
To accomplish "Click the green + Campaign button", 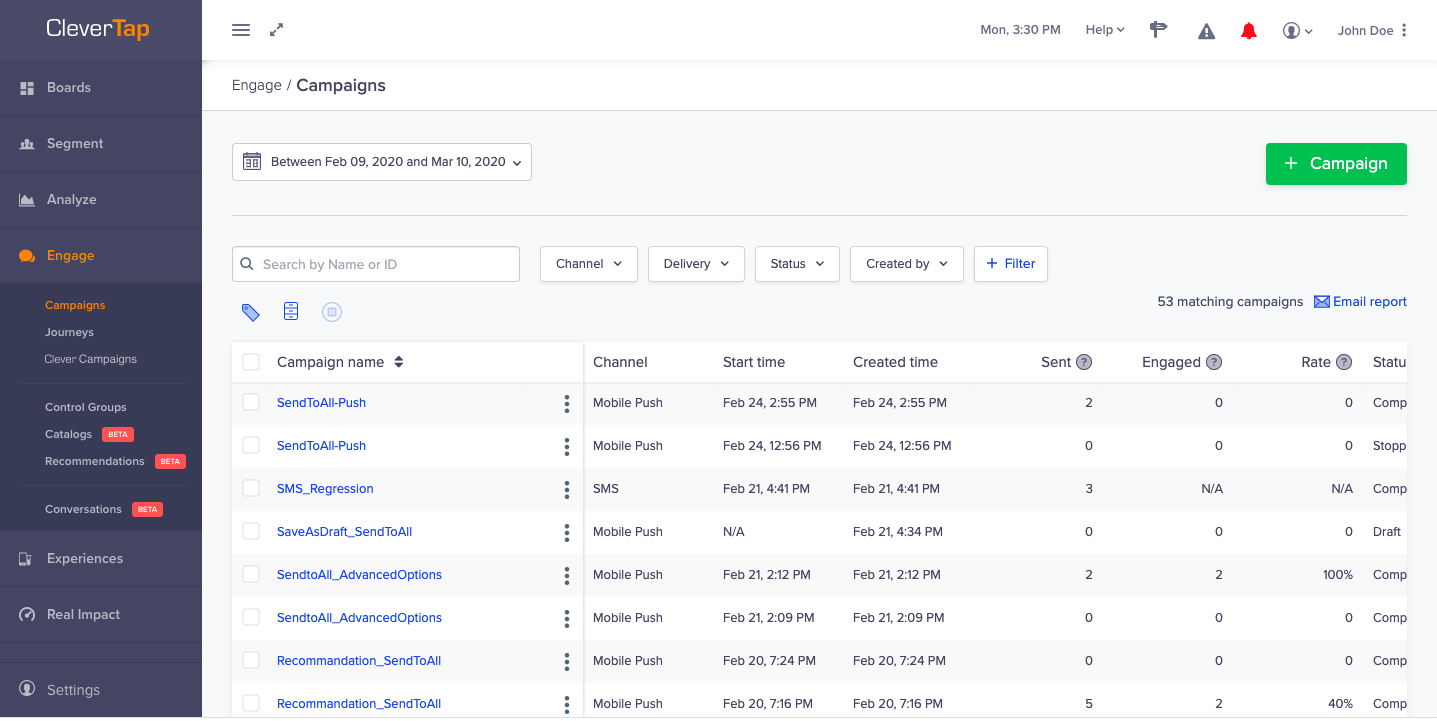I will (1336, 163).
